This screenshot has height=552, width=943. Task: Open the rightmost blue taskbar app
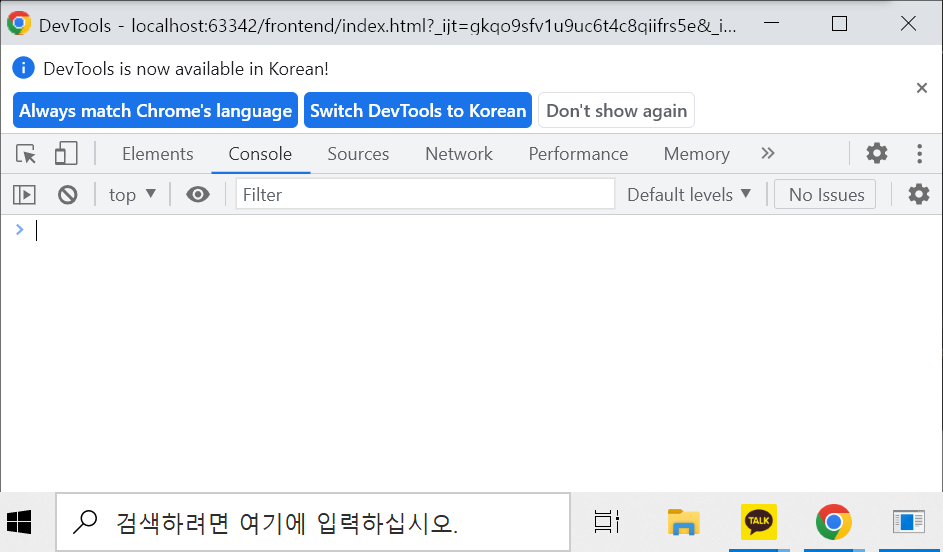coord(908,522)
